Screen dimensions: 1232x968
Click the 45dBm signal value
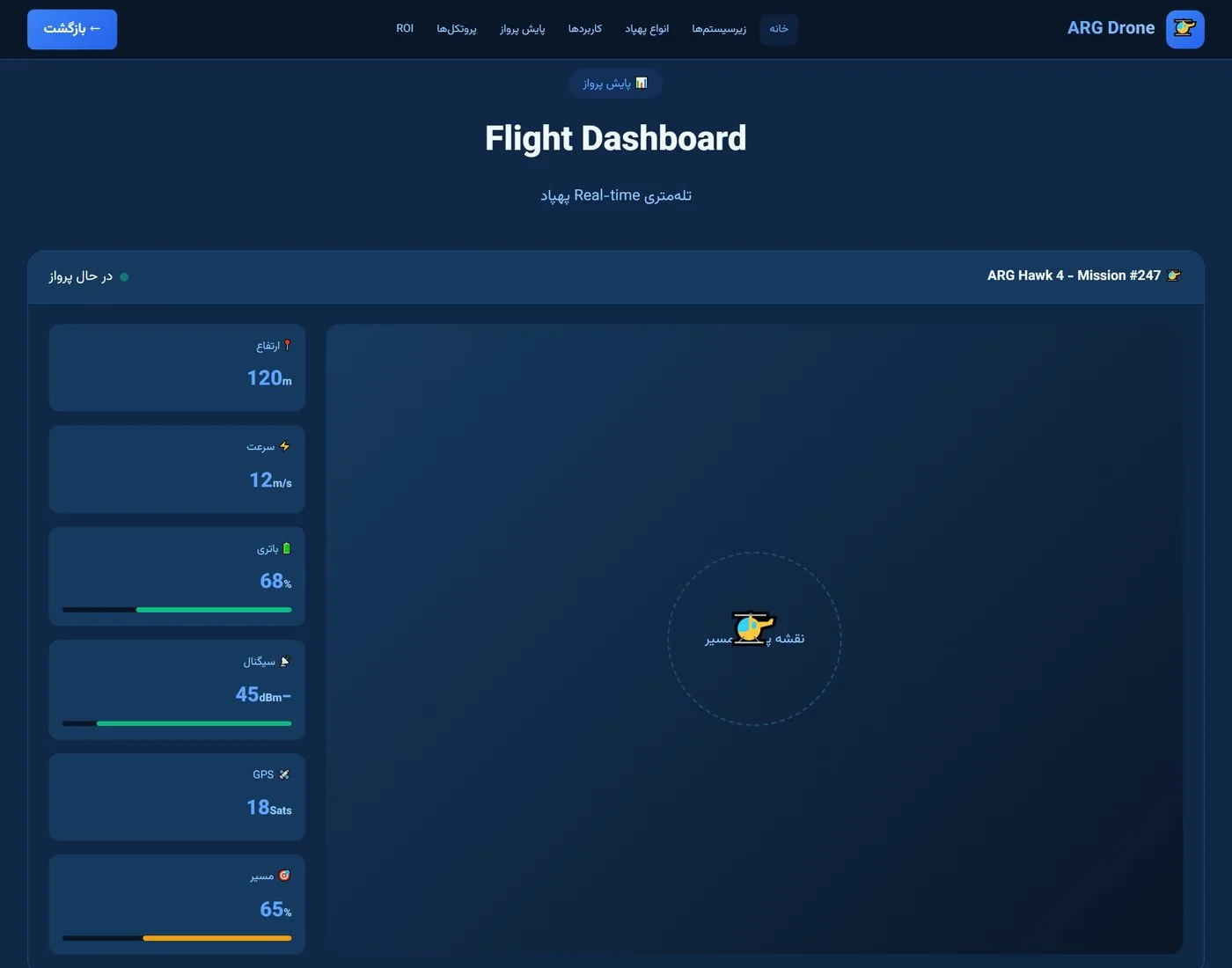[x=263, y=695]
